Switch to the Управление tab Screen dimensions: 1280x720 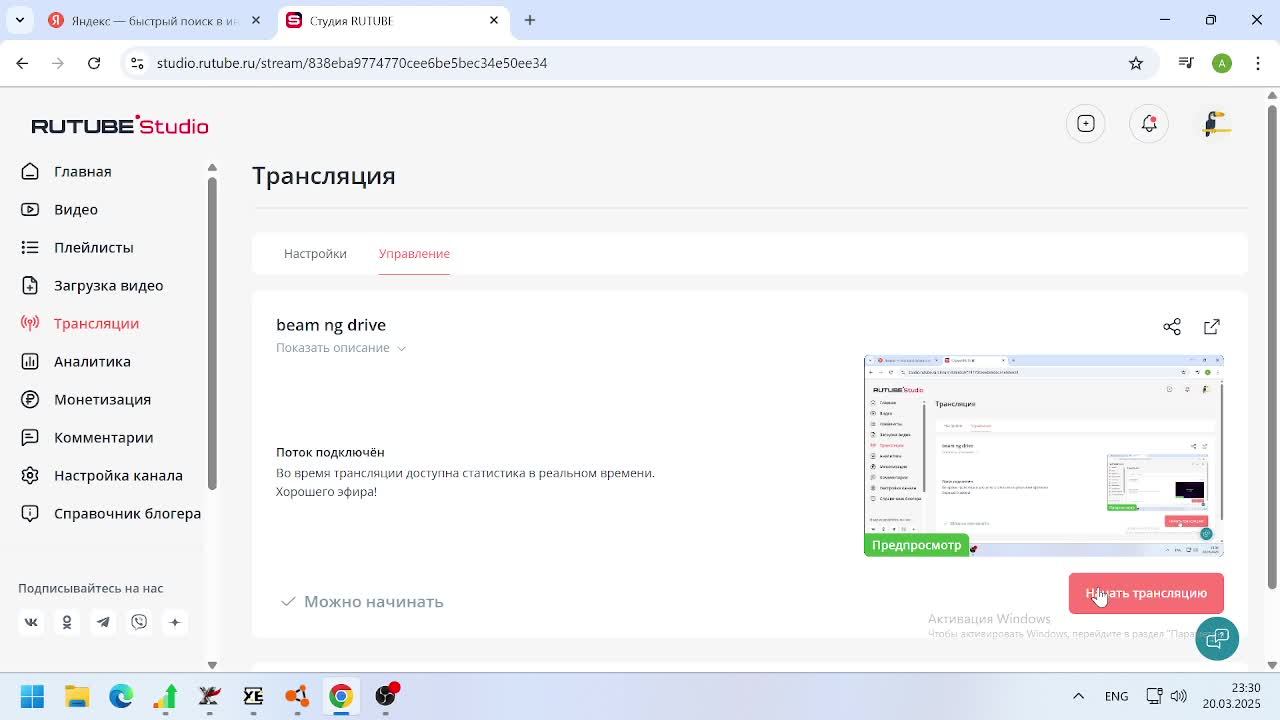pyautogui.click(x=414, y=253)
